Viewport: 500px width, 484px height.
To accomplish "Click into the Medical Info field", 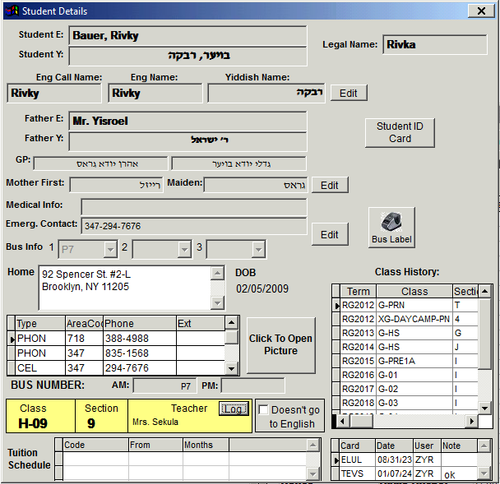I will point(194,207).
